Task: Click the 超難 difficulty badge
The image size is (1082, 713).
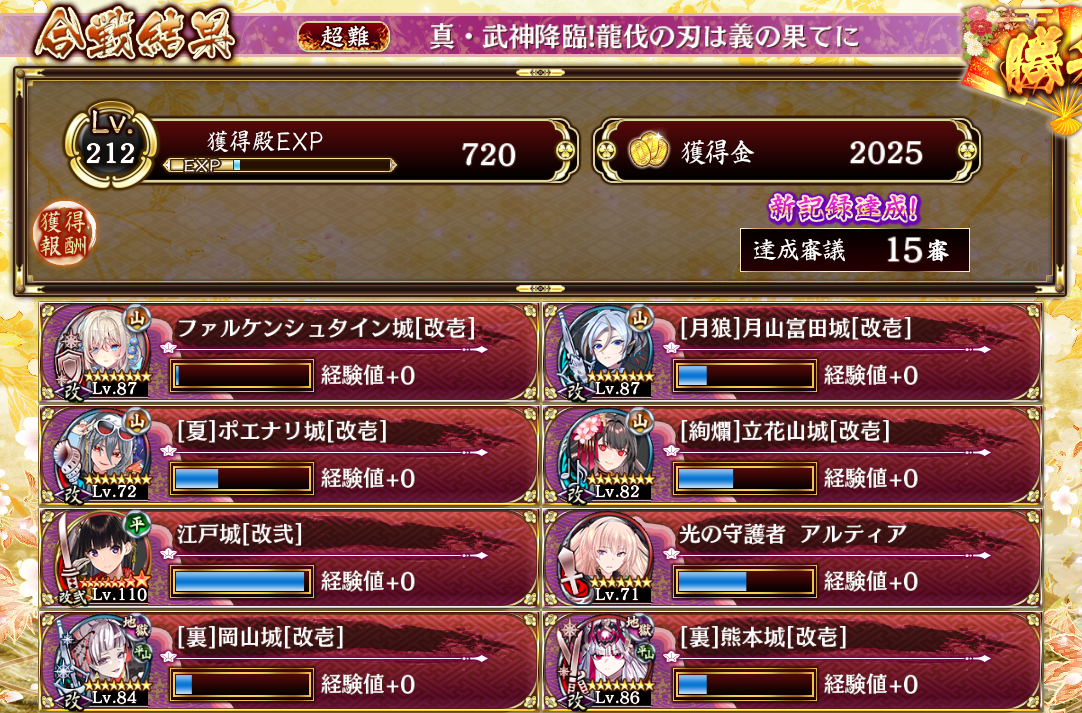Action: coord(344,37)
